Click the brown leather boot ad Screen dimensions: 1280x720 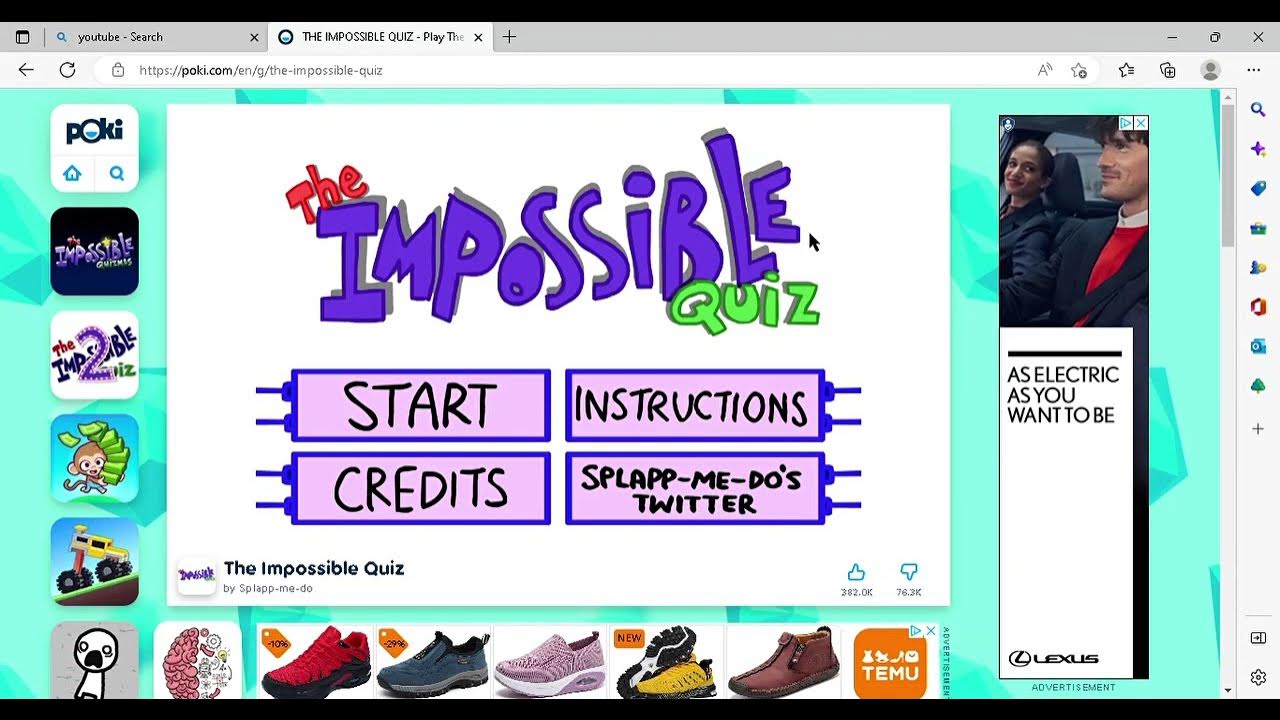pyautogui.click(x=784, y=661)
